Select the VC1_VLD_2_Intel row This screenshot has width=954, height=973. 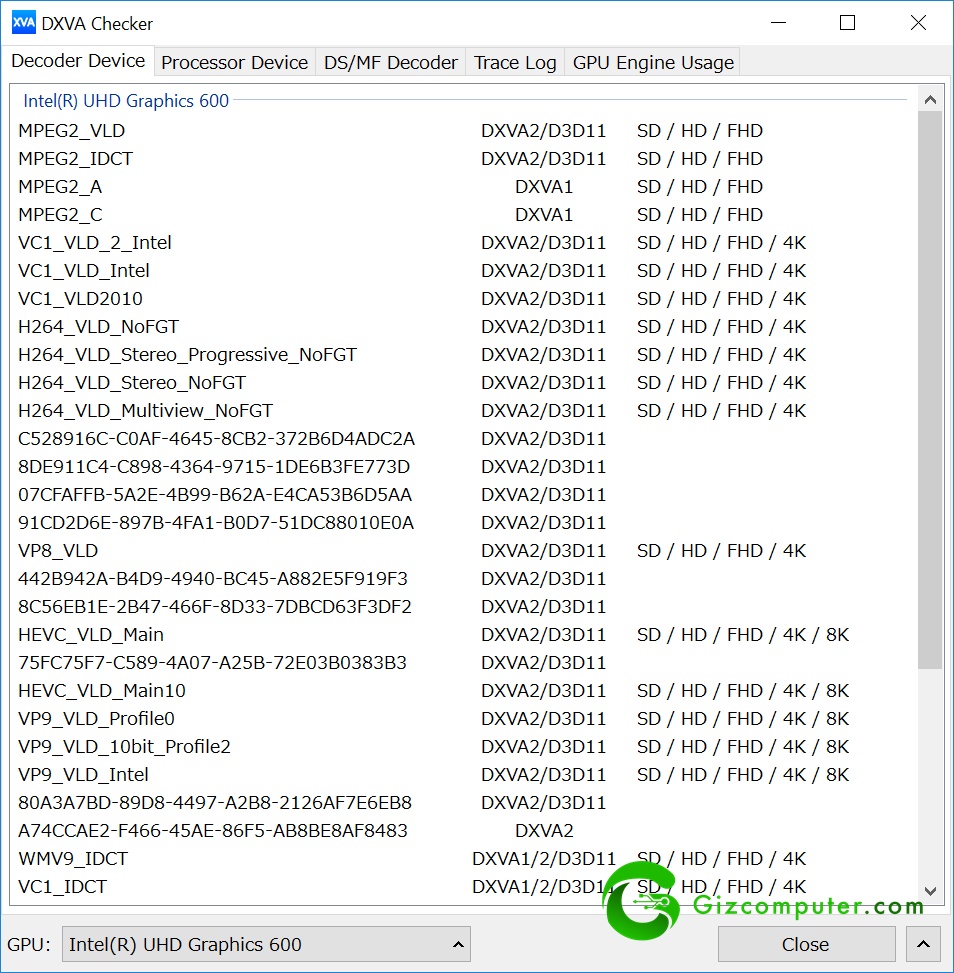(462, 243)
